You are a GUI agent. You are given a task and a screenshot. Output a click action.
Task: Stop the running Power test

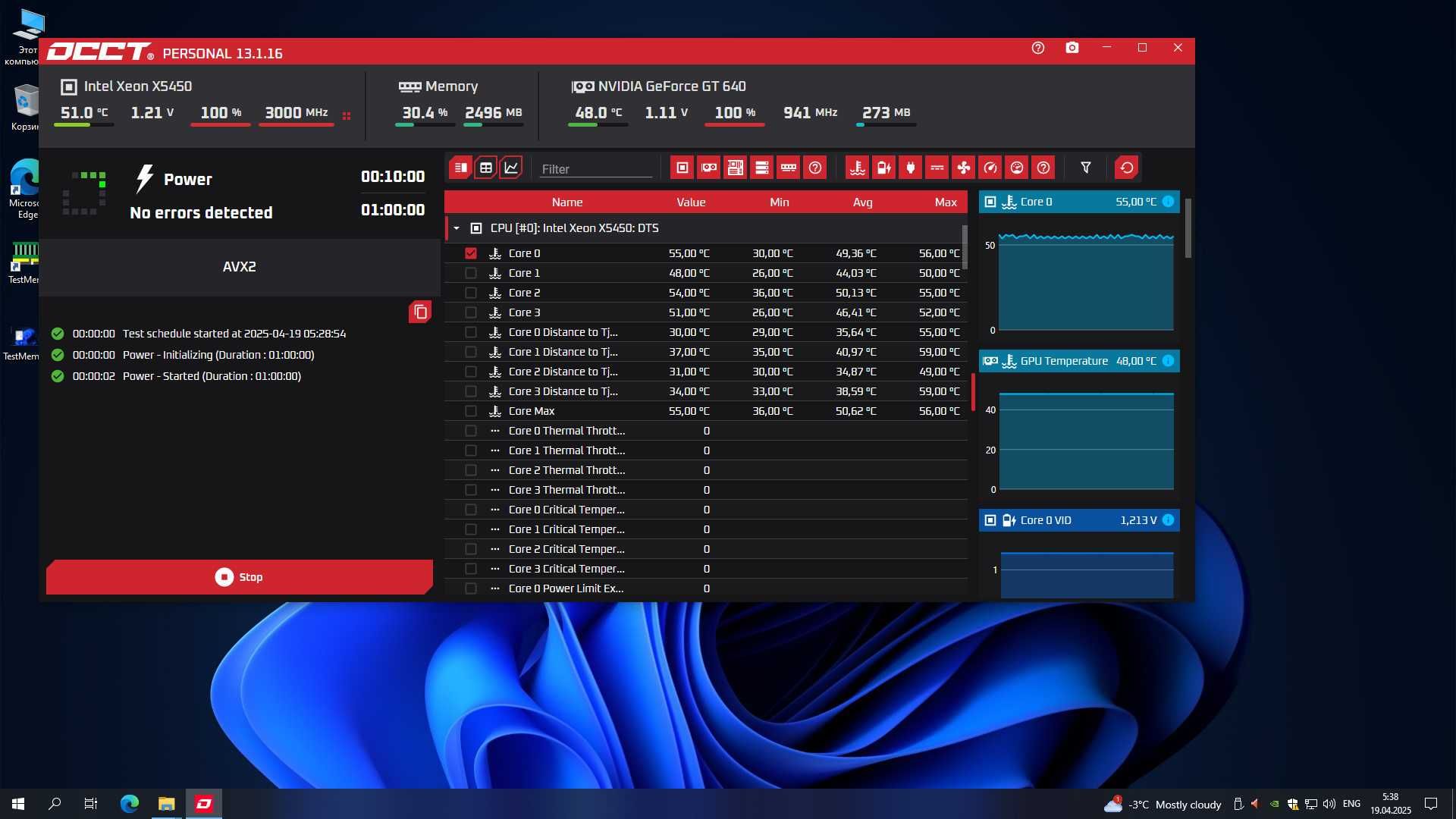(x=240, y=577)
